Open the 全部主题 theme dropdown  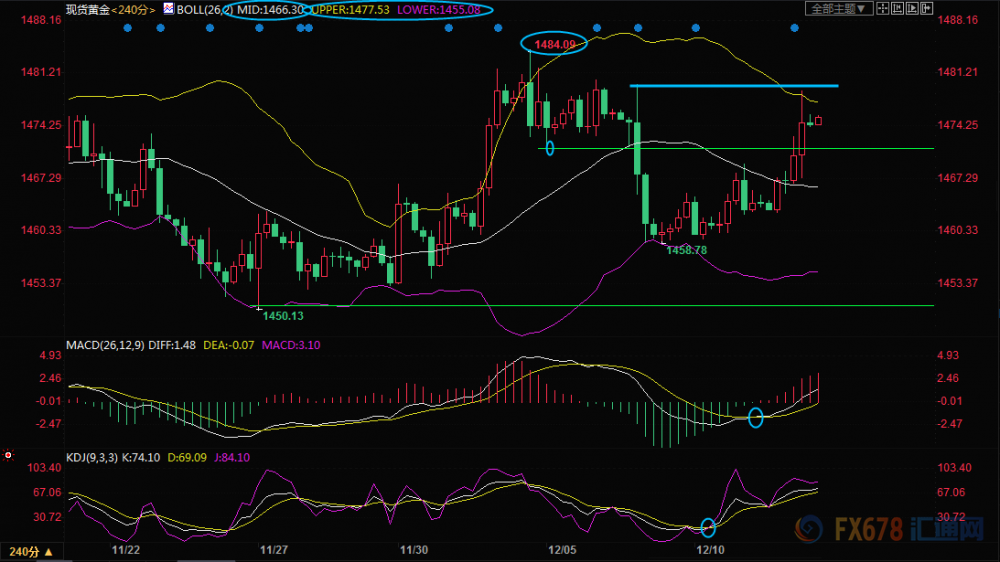838,8
